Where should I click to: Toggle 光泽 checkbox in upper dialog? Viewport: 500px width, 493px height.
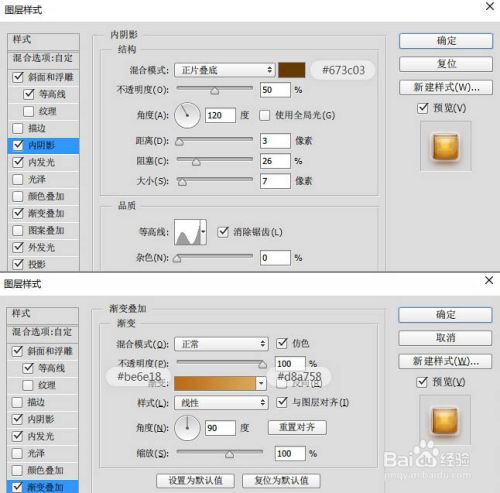[18, 179]
